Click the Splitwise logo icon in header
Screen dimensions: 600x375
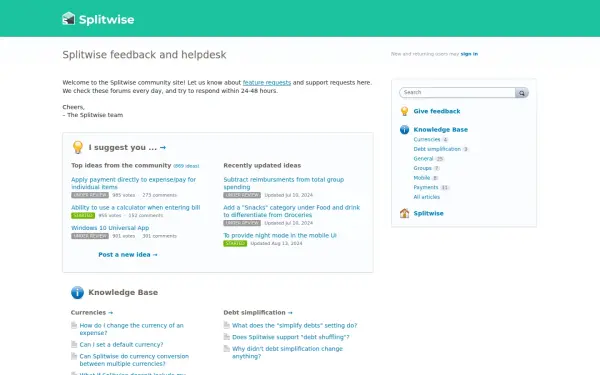click(x=68, y=19)
